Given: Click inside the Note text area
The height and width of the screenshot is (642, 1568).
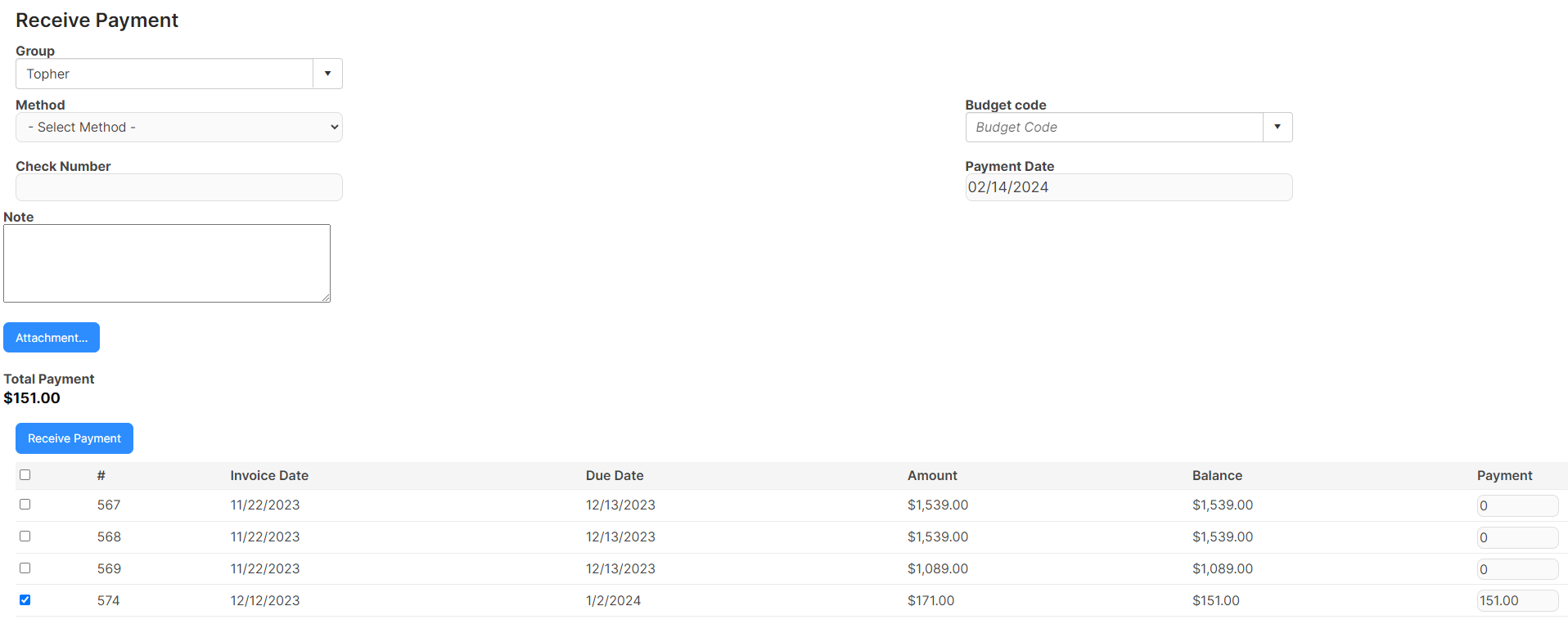Looking at the screenshot, I should click(167, 263).
